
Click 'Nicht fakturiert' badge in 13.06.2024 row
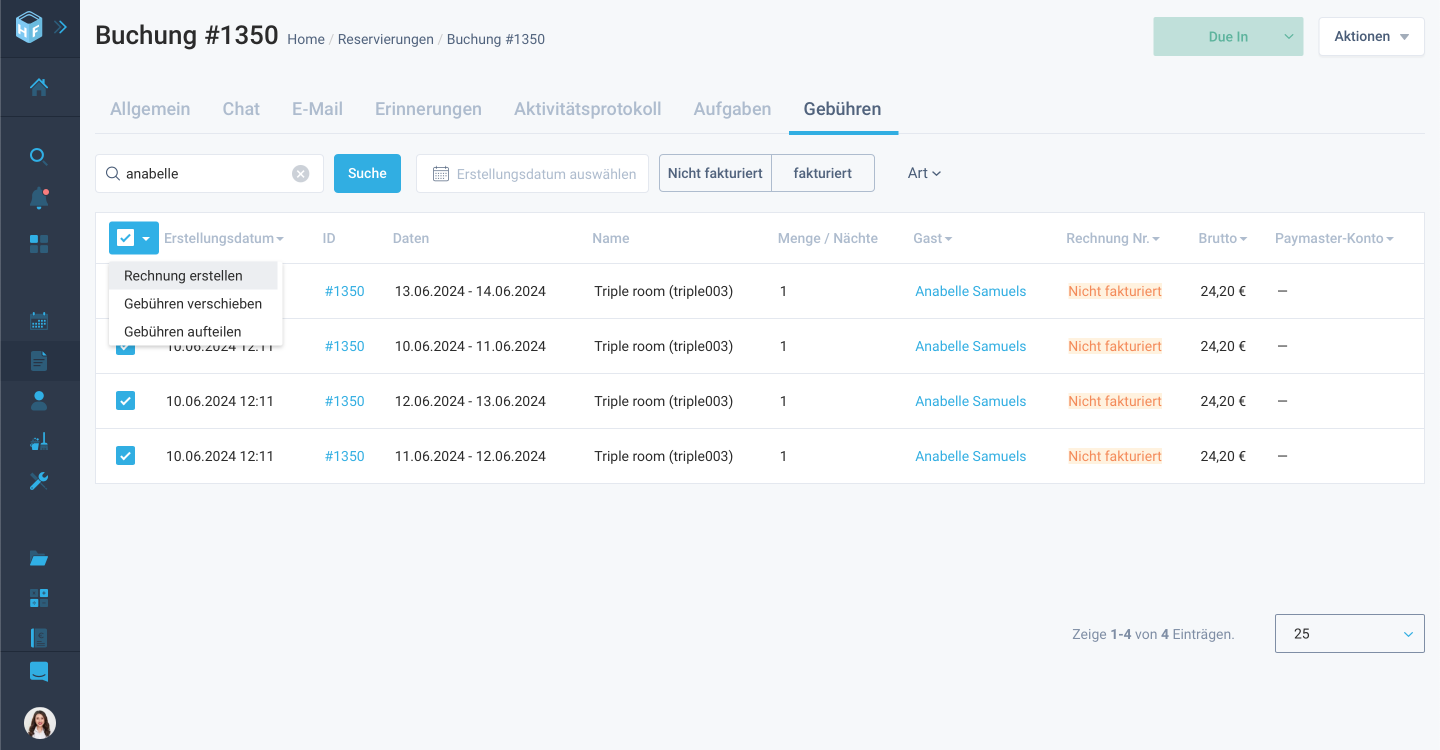1115,291
